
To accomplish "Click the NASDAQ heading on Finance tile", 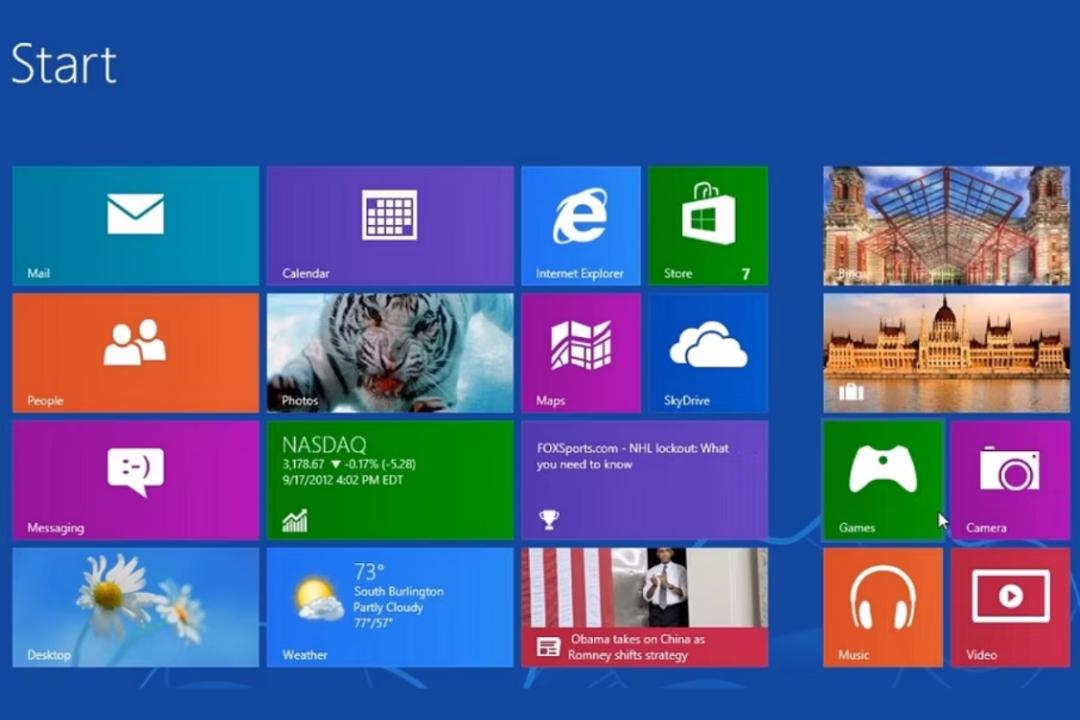I will pos(324,445).
